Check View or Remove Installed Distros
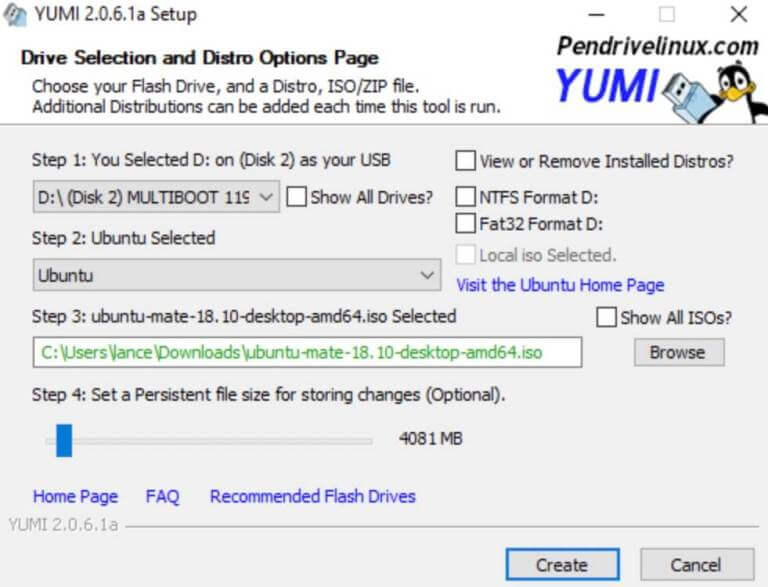 click(466, 161)
